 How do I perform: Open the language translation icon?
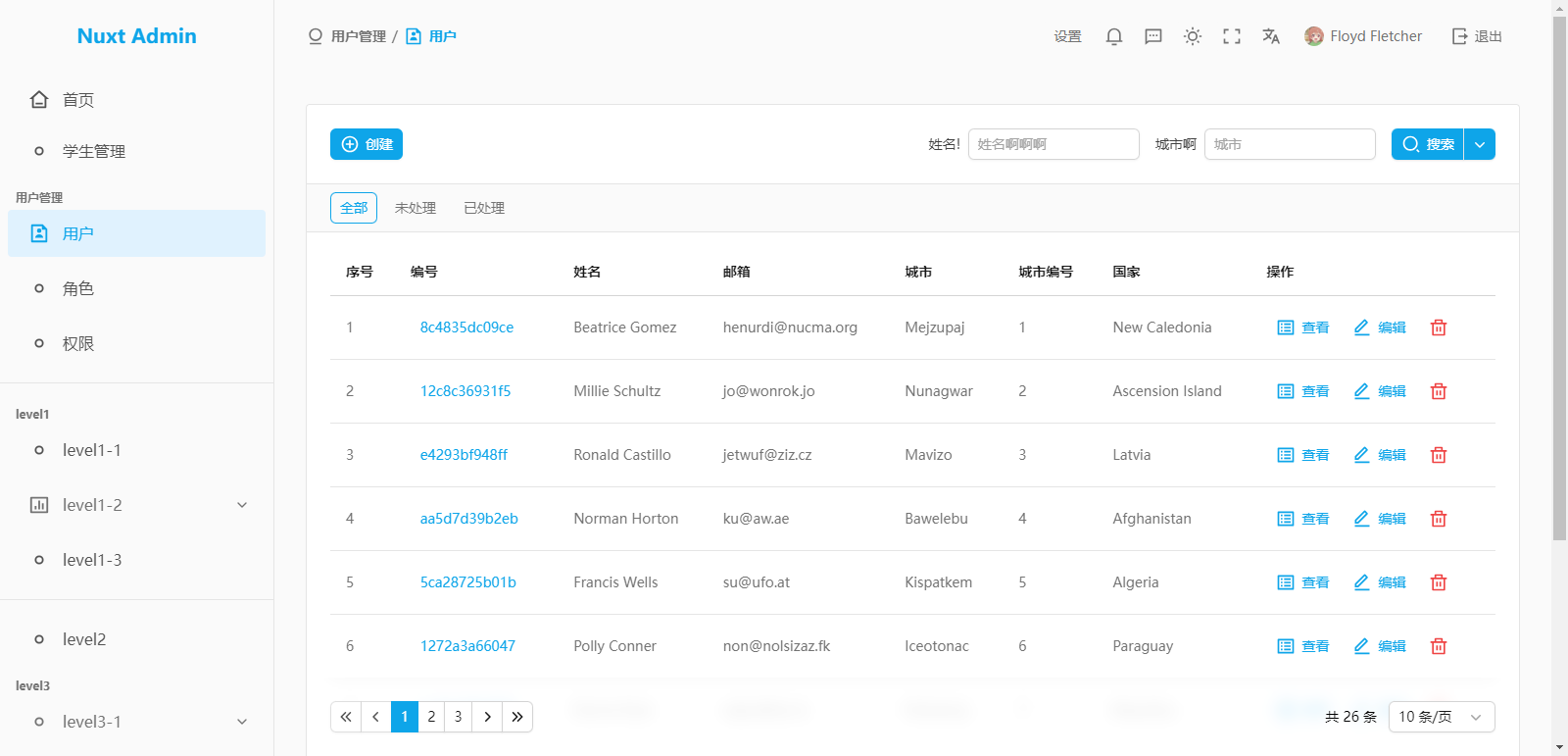[x=1271, y=36]
